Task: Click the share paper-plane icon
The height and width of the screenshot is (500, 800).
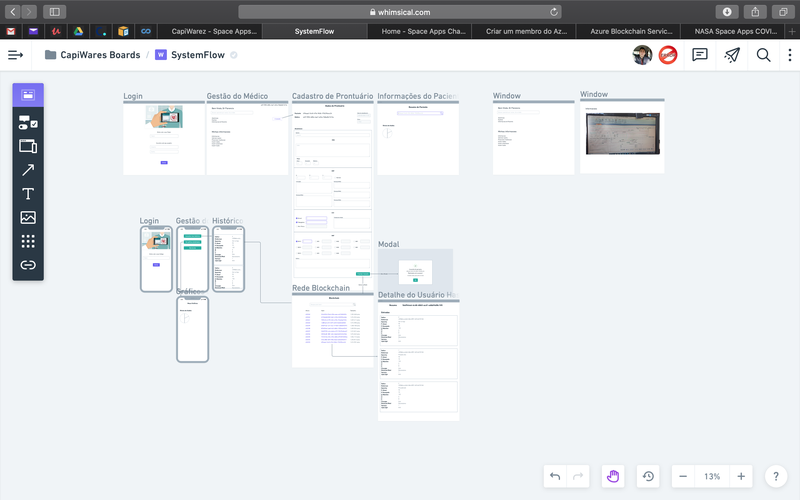Action: (x=732, y=55)
